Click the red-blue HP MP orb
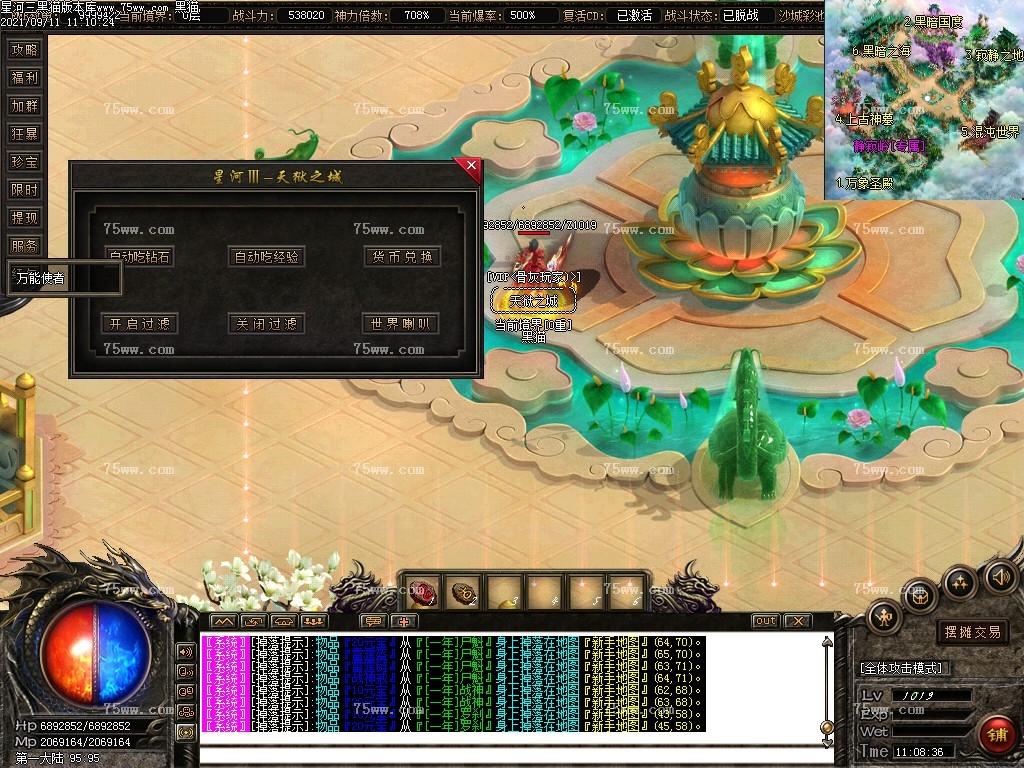Screen dimensions: 1024x768 tap(96, 654)
